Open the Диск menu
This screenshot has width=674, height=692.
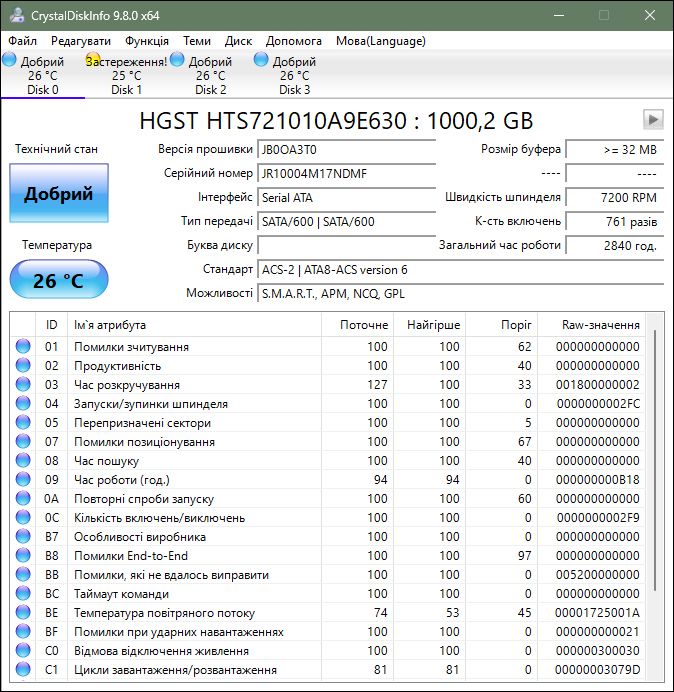click(x=238, y=41)
